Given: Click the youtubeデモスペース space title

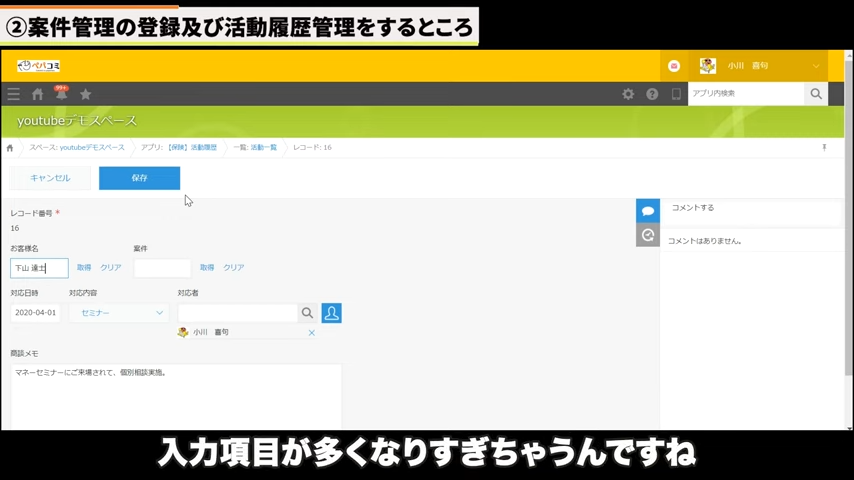Looking at the screenshot, I should pos(77,121).
